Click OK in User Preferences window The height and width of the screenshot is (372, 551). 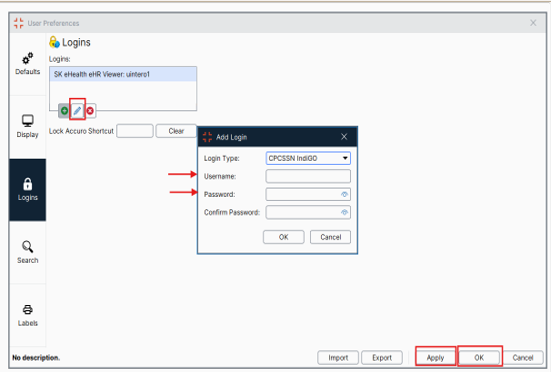479,358
